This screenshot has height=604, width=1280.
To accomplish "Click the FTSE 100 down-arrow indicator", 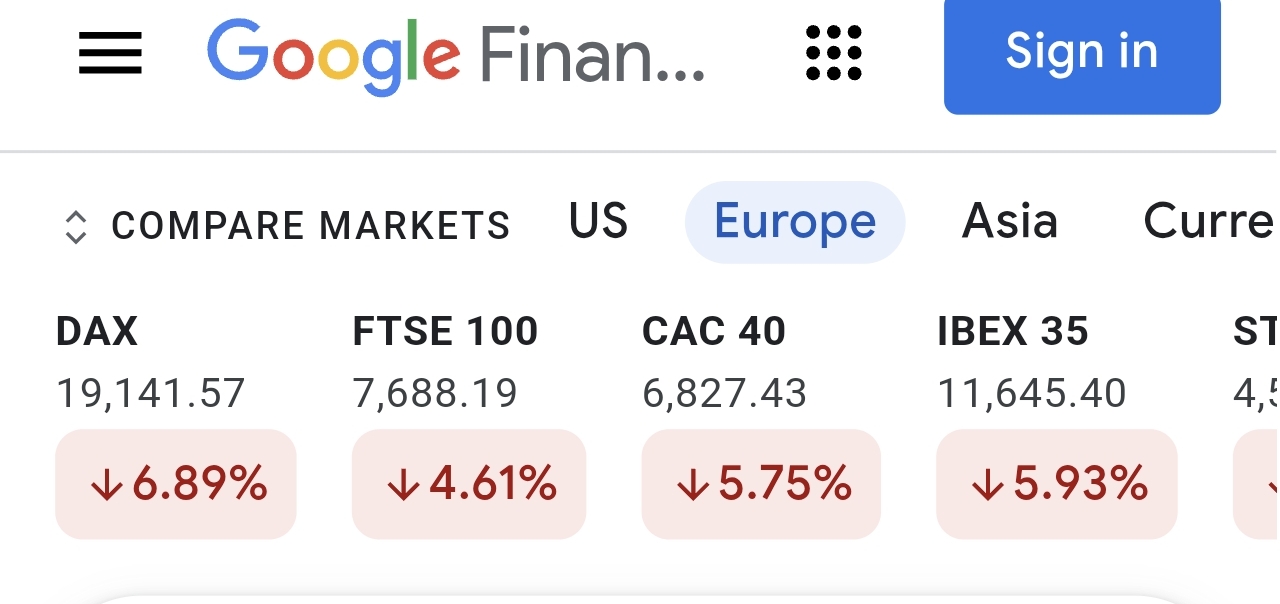I will pos(403,485).
